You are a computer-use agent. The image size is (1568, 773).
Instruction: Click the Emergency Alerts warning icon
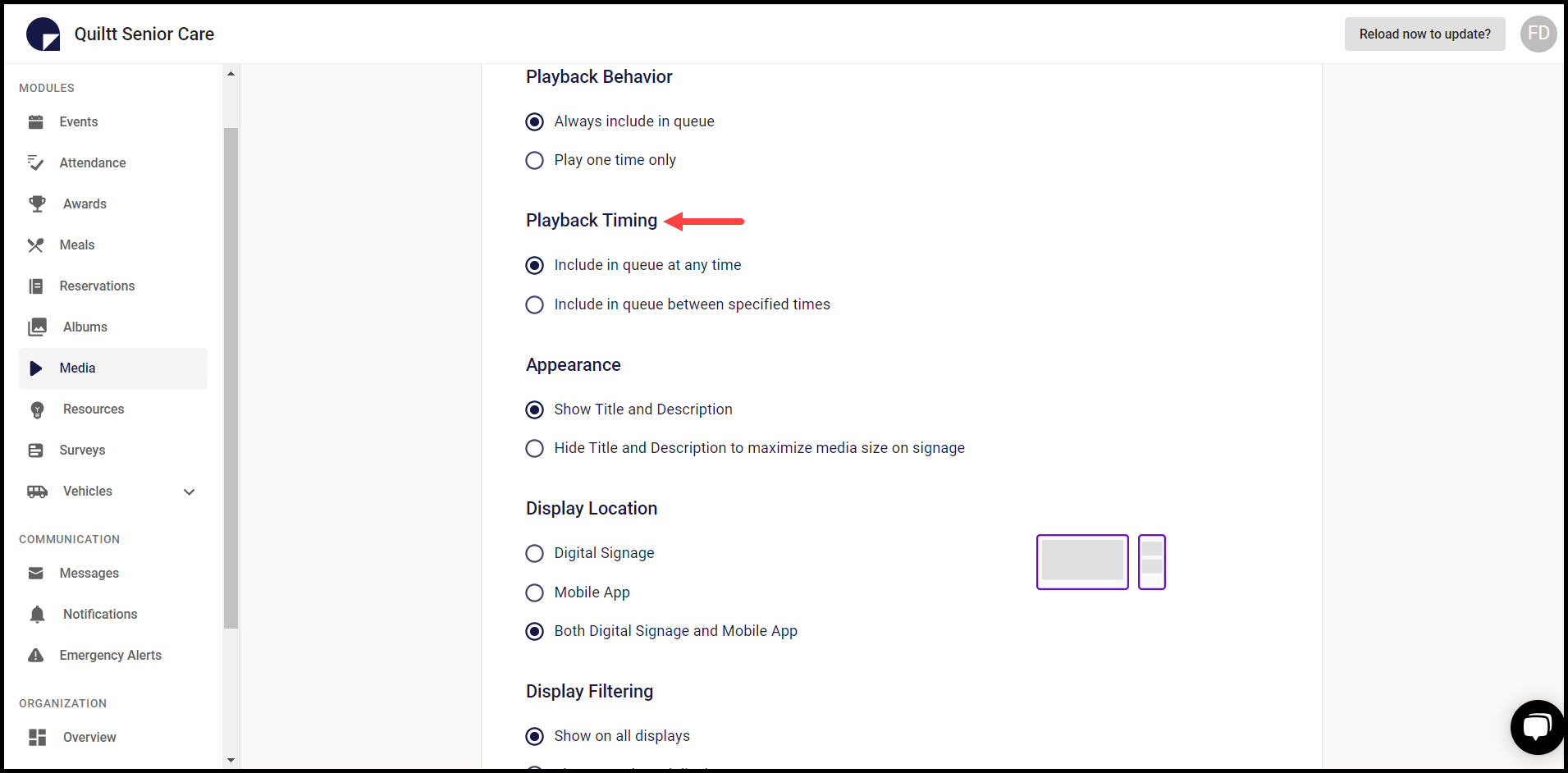(x=36, y=656)
